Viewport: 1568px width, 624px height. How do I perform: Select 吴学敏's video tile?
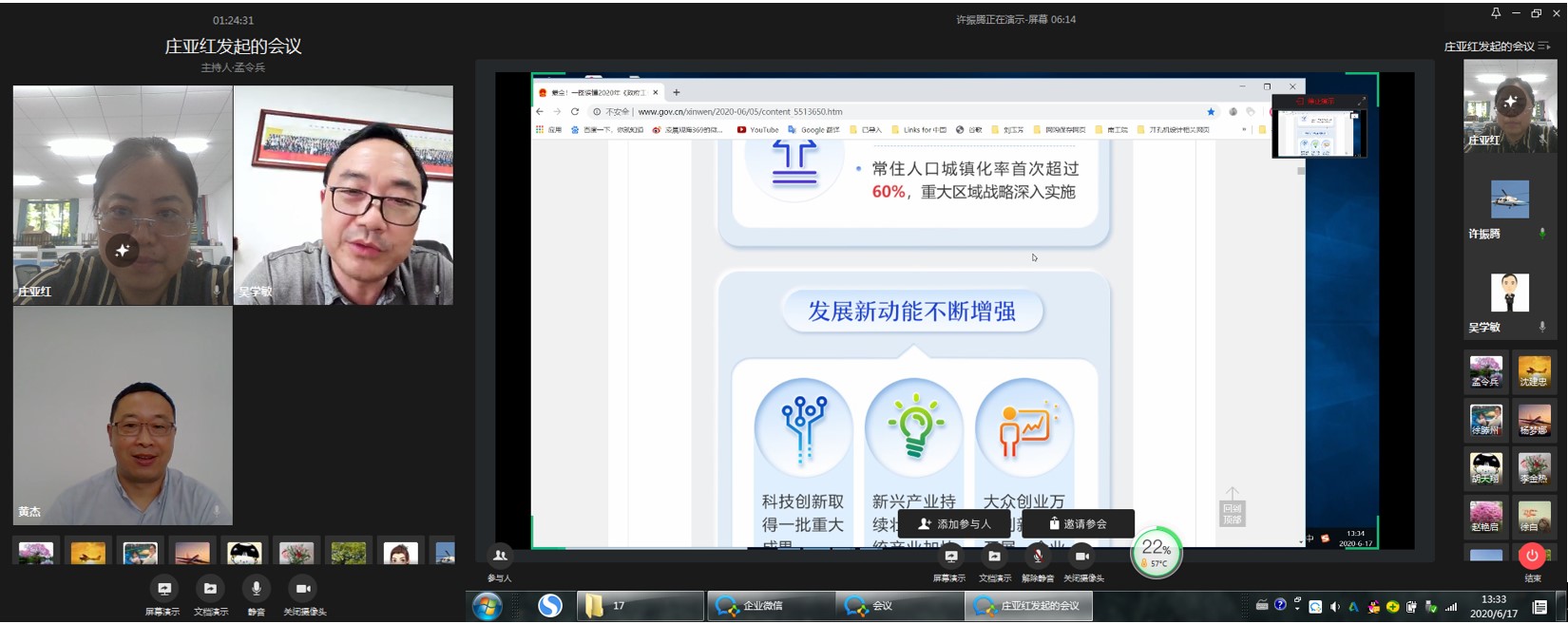tap(343, 196)
